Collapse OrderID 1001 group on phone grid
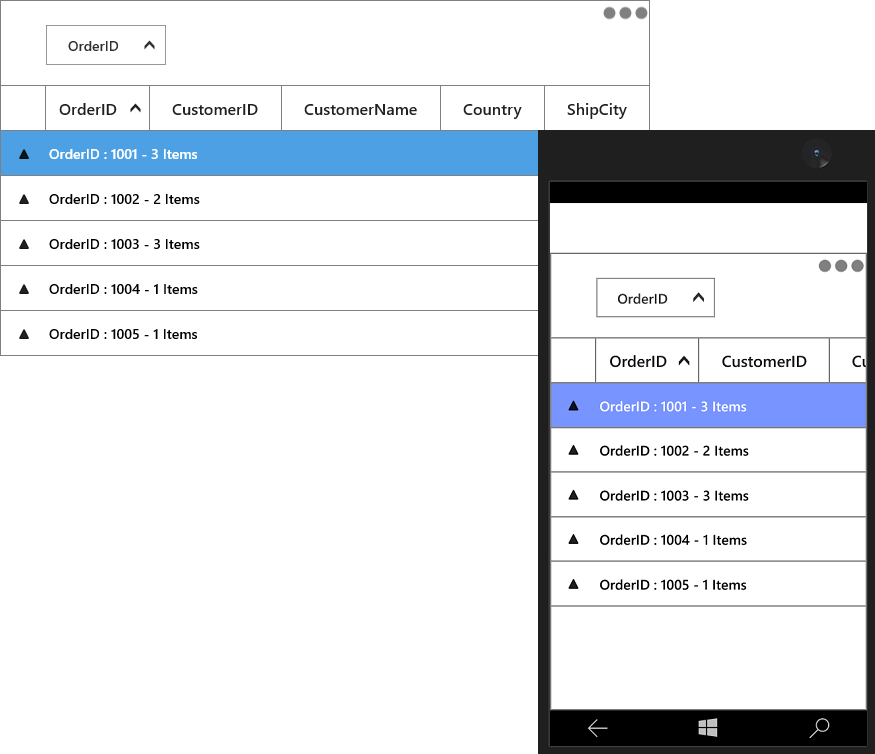 pos(573,406)
